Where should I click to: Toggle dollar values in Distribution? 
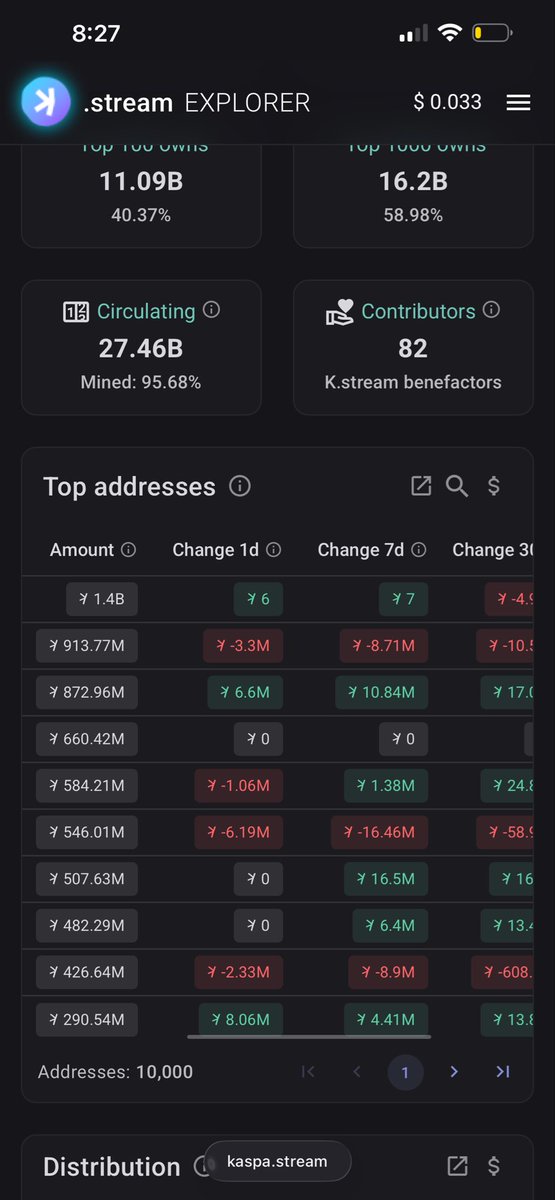tap(493, 1165)
